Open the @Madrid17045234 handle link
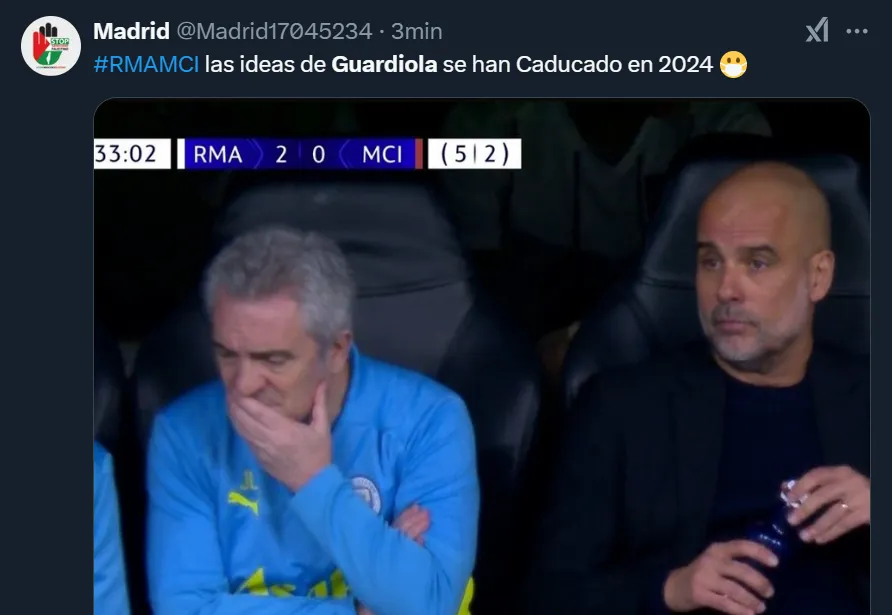Viewport: 892px width, 615px height. click(x=274, y=31)
